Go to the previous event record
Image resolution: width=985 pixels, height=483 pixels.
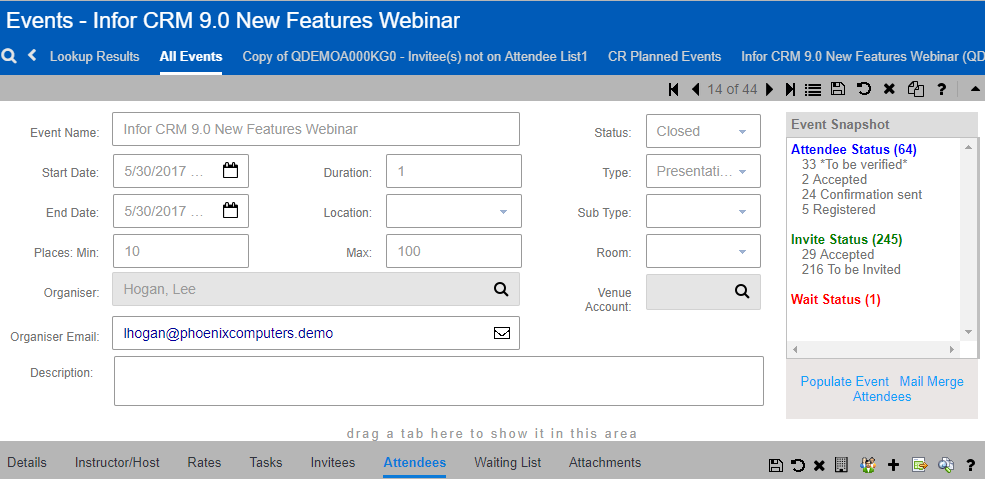click(x=695, y=89)
